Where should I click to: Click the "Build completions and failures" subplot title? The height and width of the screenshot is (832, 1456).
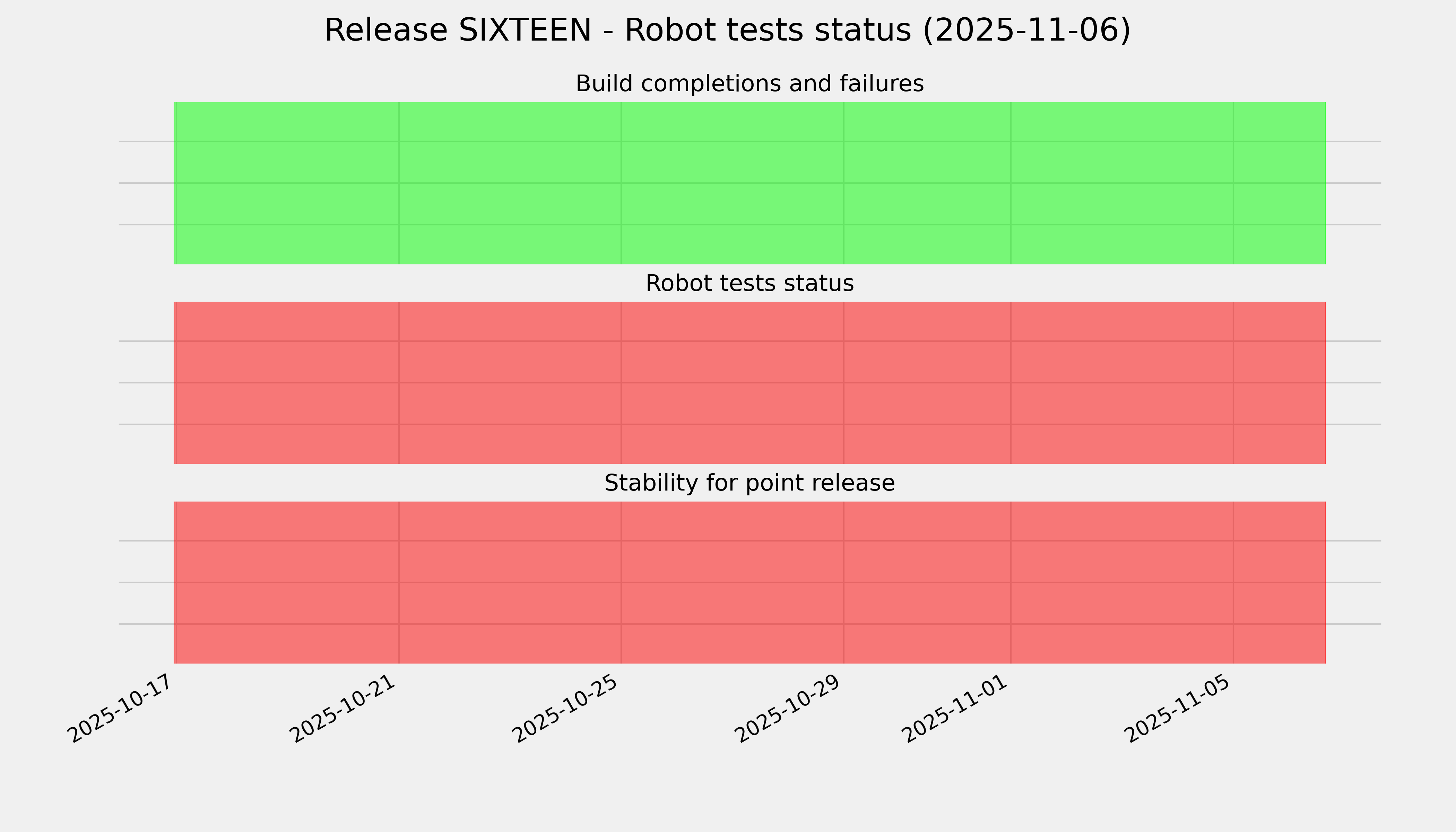point(749,84)
